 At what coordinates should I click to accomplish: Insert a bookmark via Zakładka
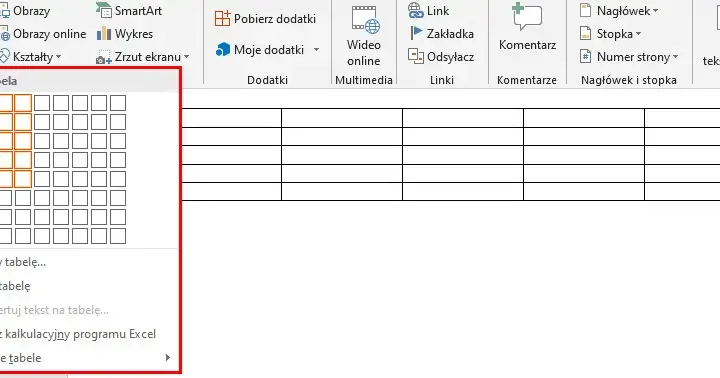pyautogui.click(x=441, y=34)
